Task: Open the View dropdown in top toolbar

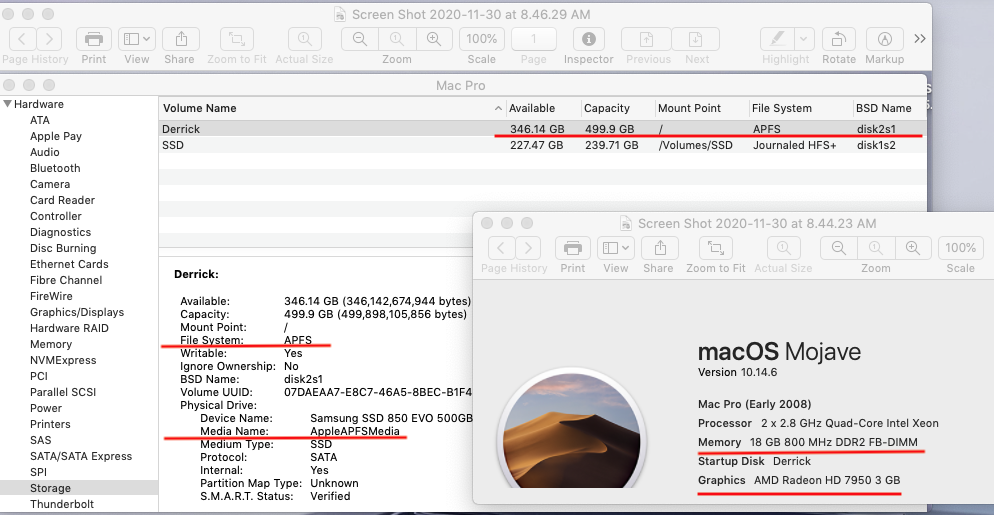Action: click(136, 39)
